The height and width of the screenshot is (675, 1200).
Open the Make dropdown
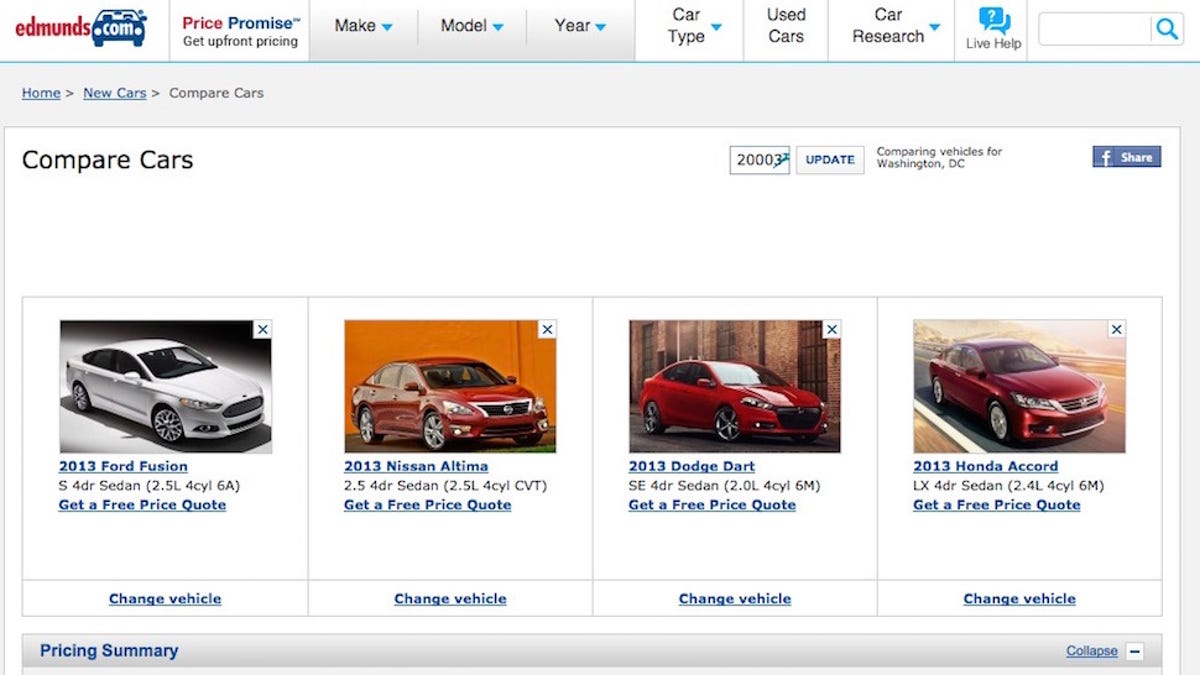[363, 26]
